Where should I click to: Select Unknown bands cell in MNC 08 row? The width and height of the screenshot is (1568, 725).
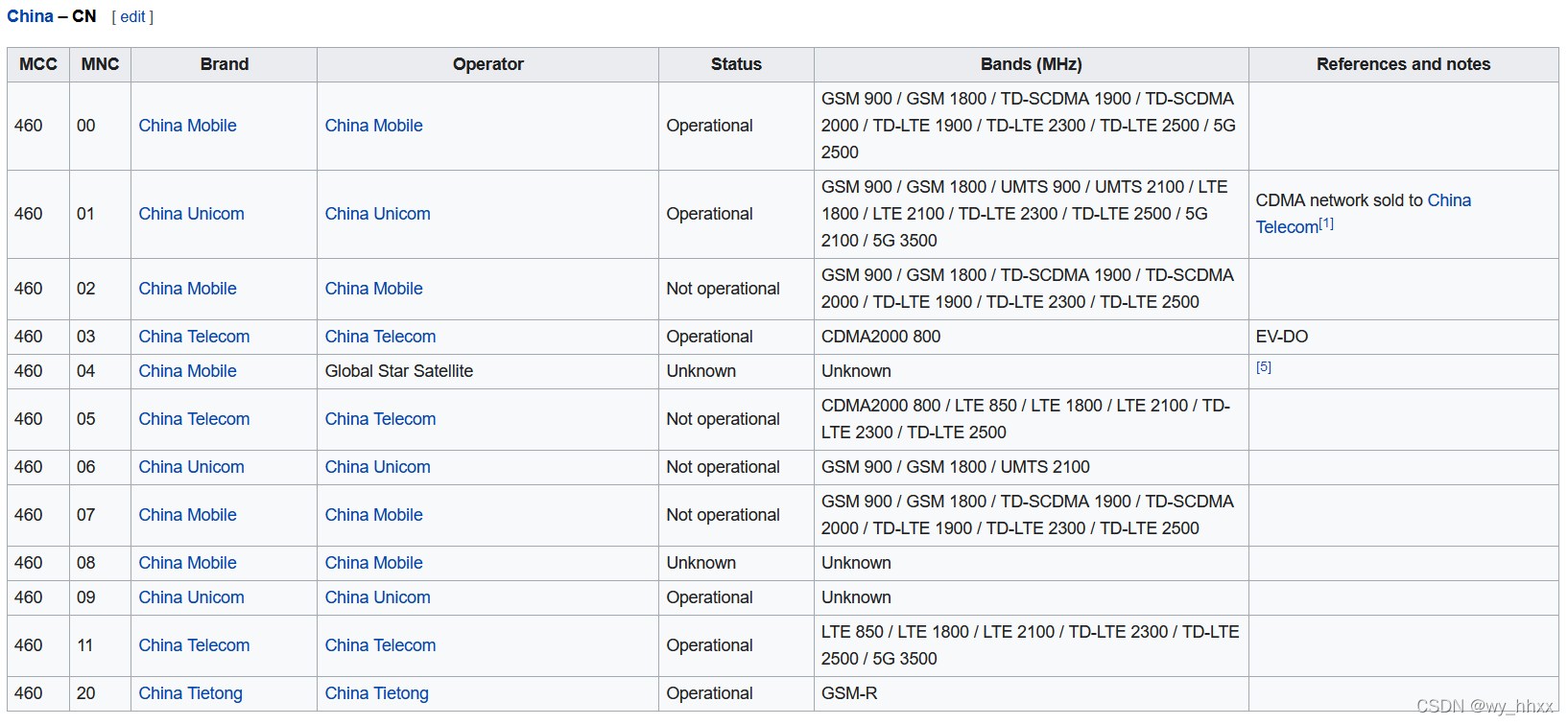[1031, 563]
